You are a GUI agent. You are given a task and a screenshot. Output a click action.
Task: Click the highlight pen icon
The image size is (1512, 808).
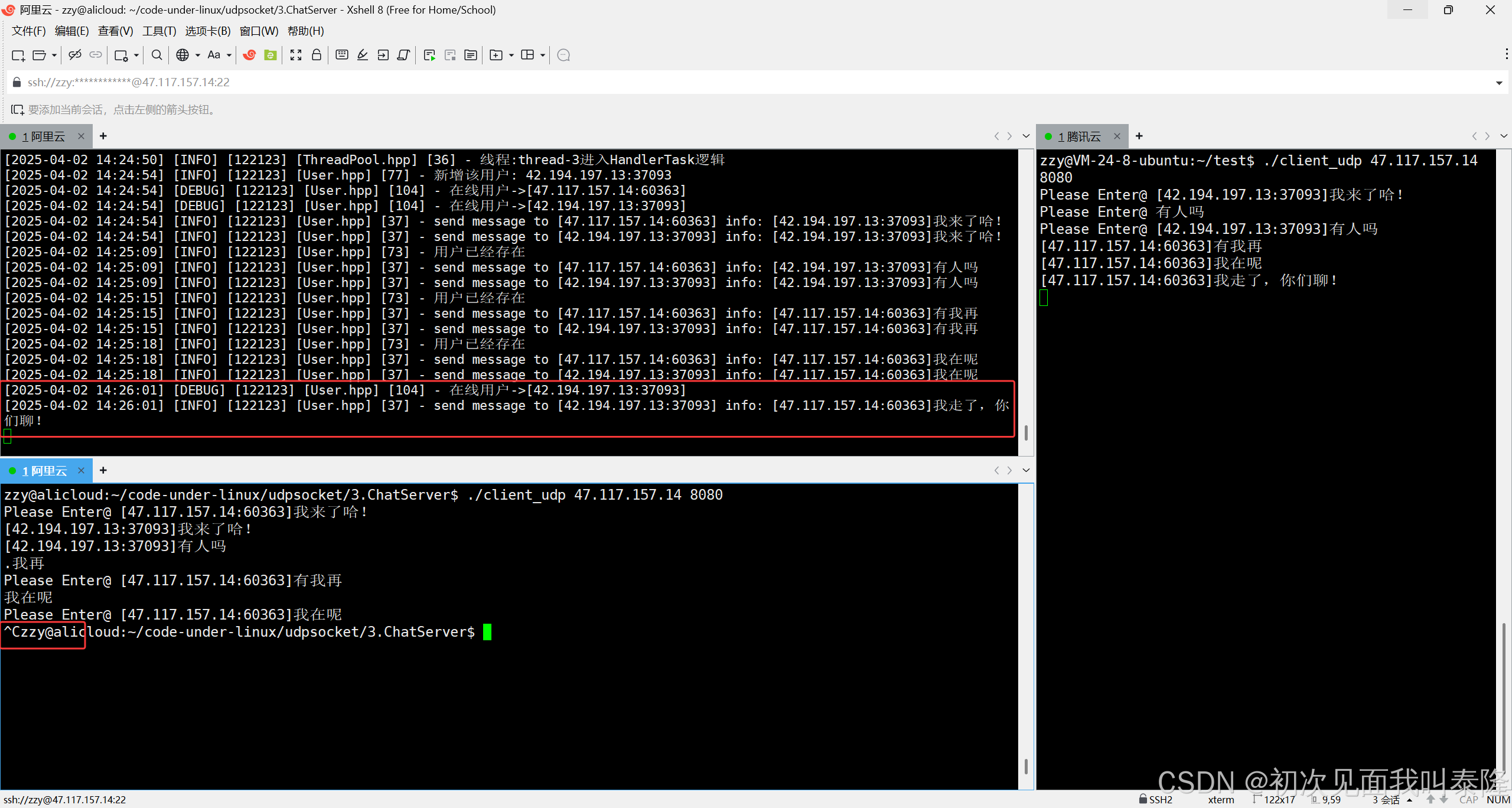tap(363, 55)
